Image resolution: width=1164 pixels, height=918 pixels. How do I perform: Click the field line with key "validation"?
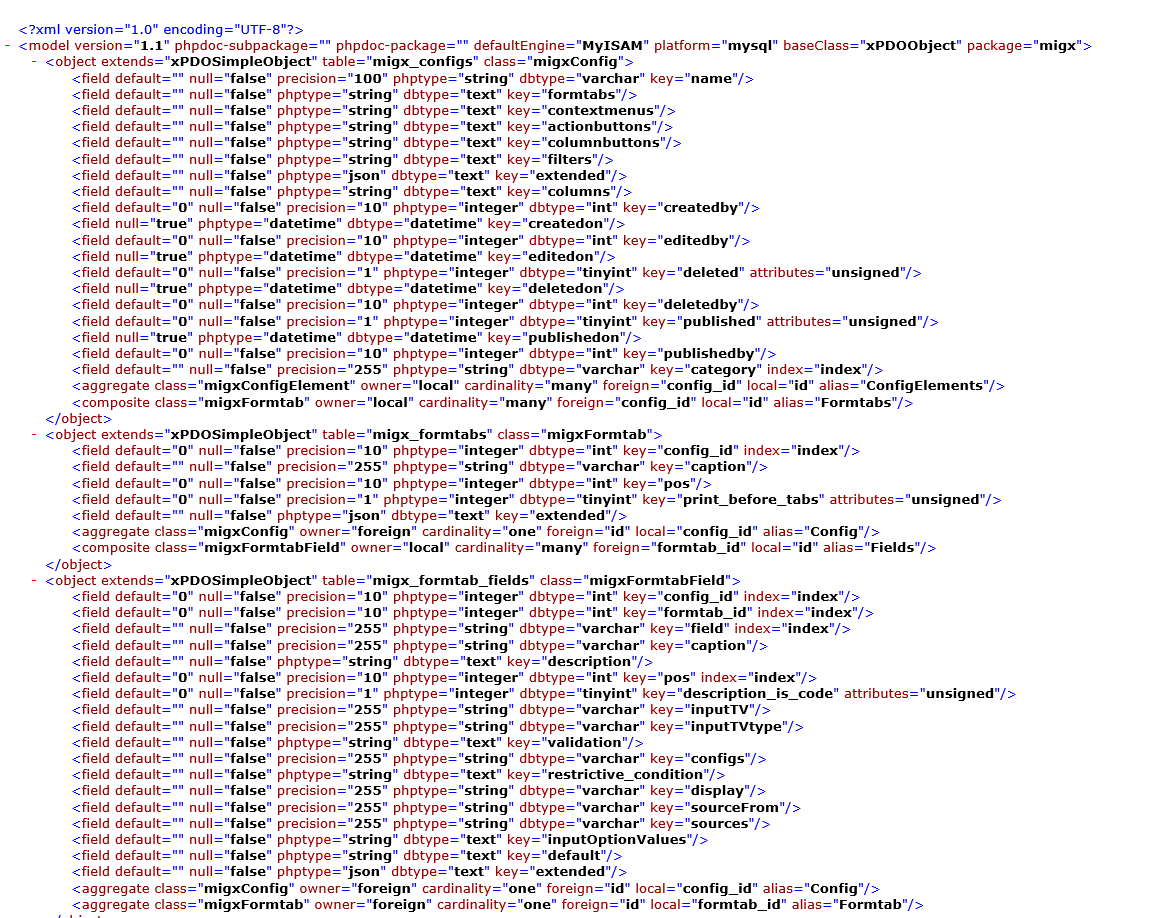click(x=358, y=743)
